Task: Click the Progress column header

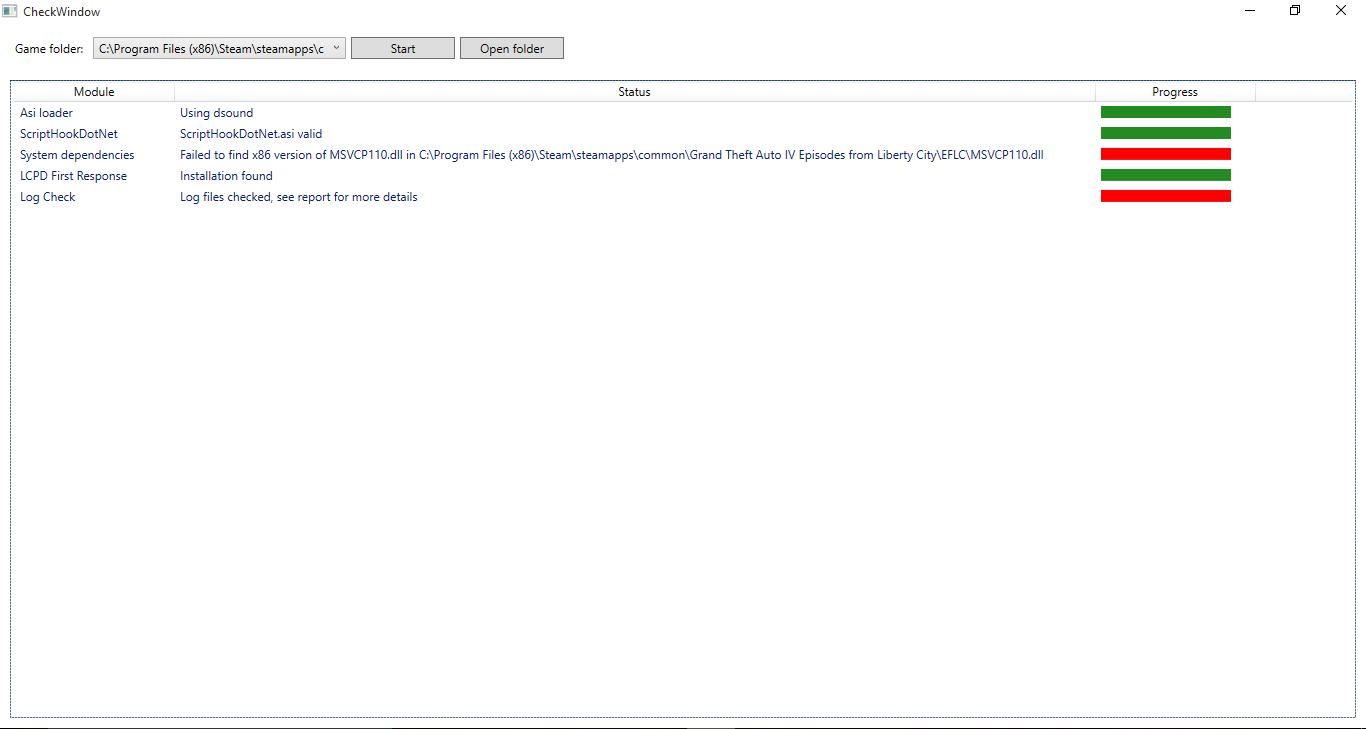Action: pos(1175,92)
